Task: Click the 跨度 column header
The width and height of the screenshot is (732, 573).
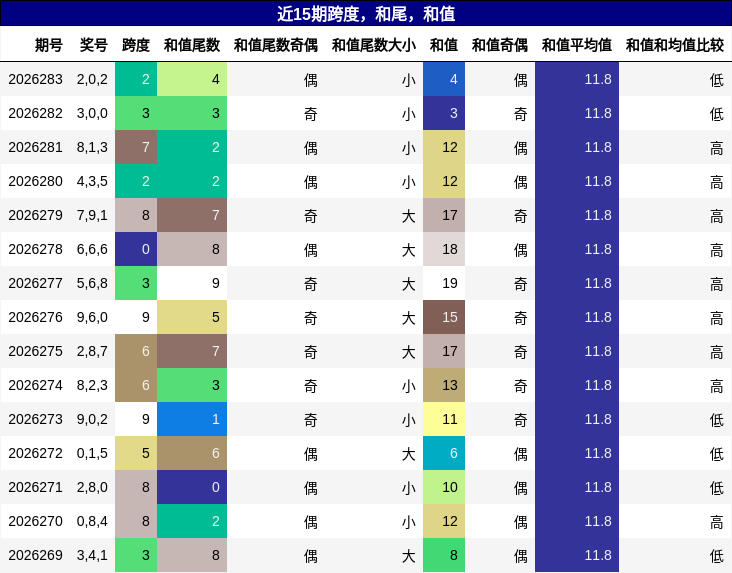Action: [135, 45]
